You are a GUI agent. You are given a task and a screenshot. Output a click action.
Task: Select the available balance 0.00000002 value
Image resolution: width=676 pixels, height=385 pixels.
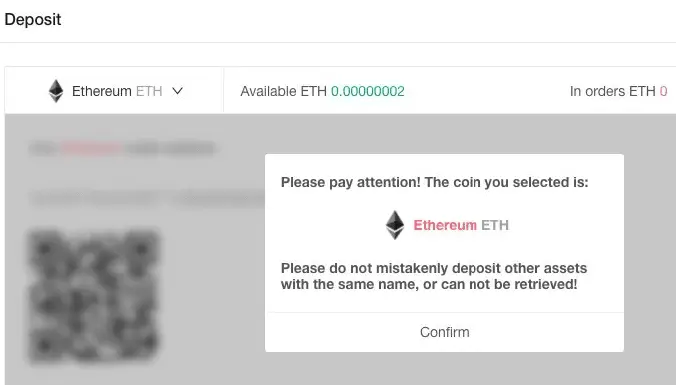point(368,91)
